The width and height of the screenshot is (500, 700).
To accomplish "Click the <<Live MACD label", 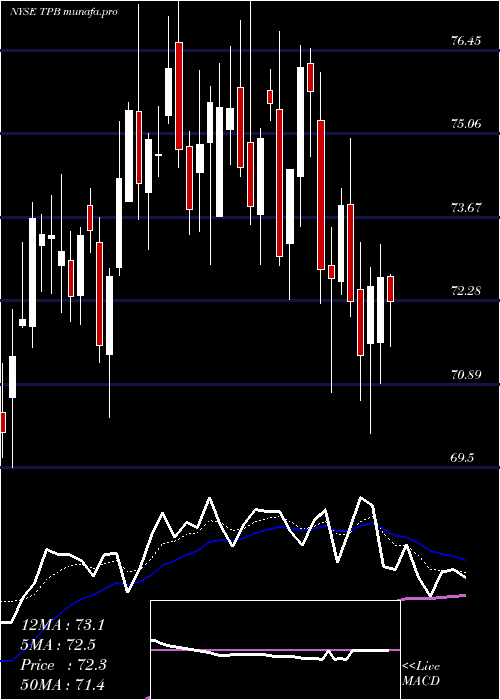I will [x=421, y=674].
